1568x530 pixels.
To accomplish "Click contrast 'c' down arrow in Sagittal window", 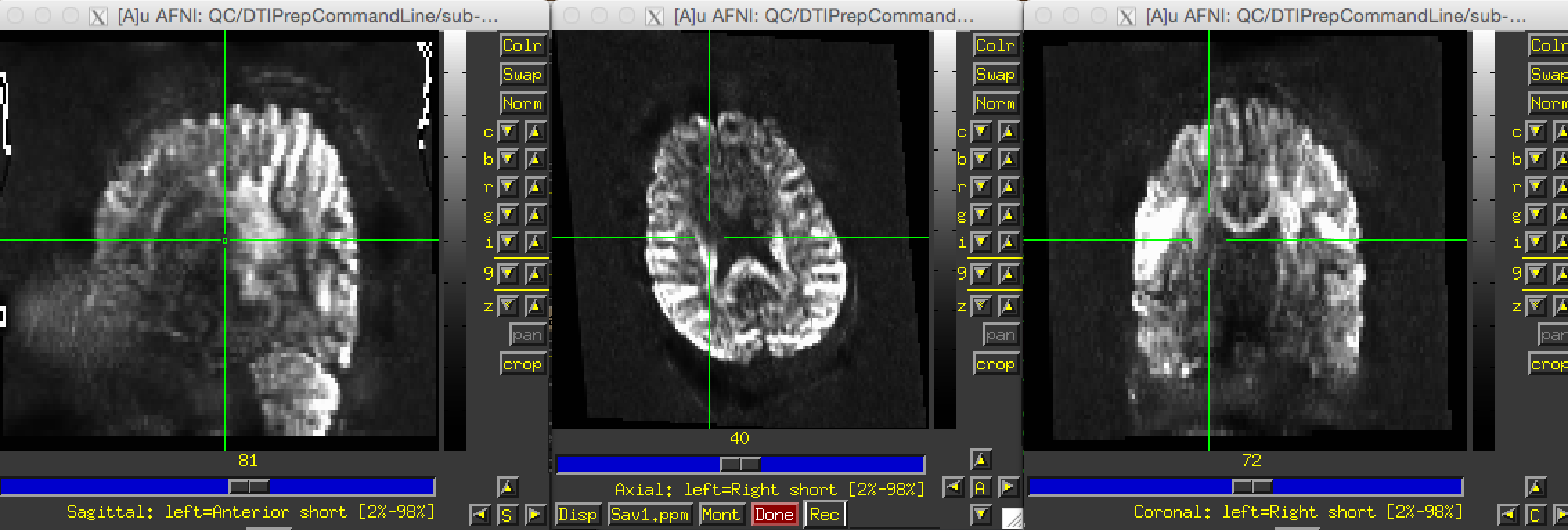I will [x=508, y=131].
